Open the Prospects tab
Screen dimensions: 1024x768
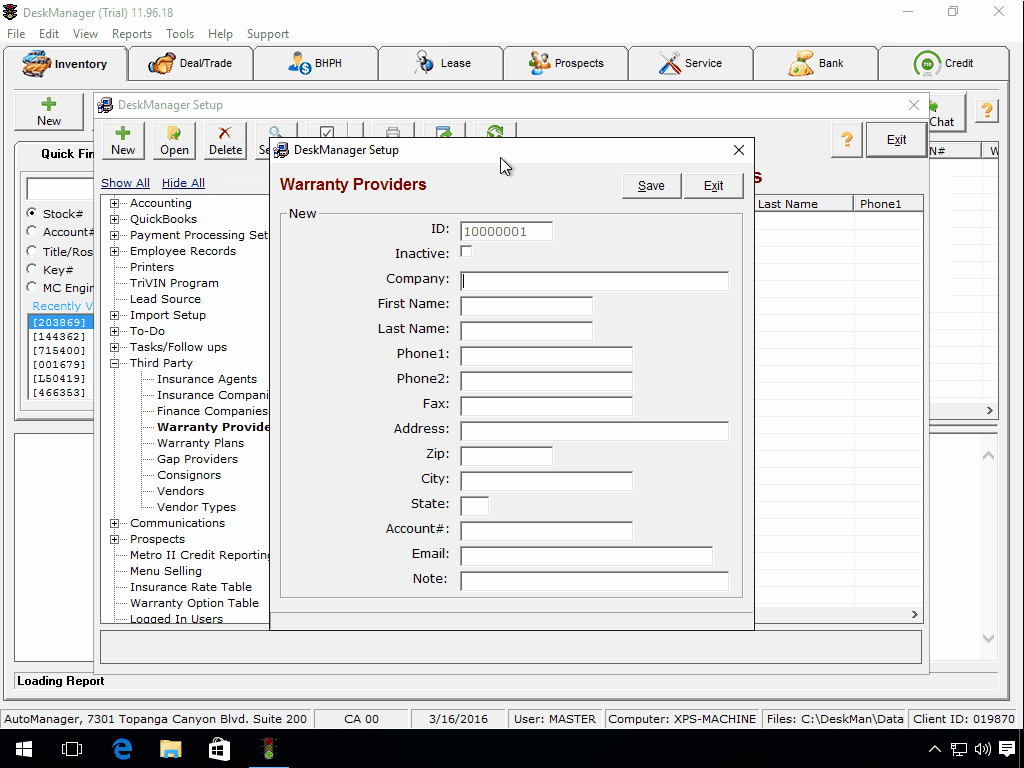pos(566,63)
